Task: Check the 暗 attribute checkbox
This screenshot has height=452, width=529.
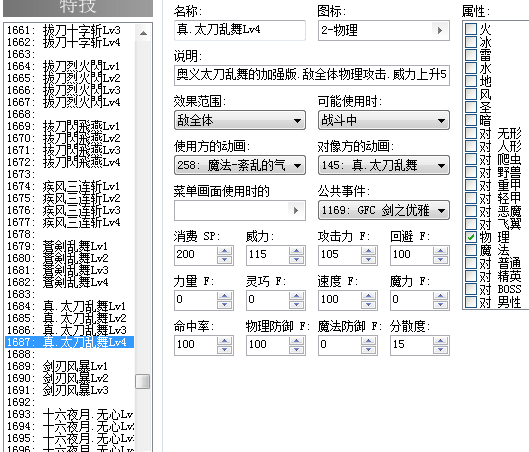Action: [471, 120]
